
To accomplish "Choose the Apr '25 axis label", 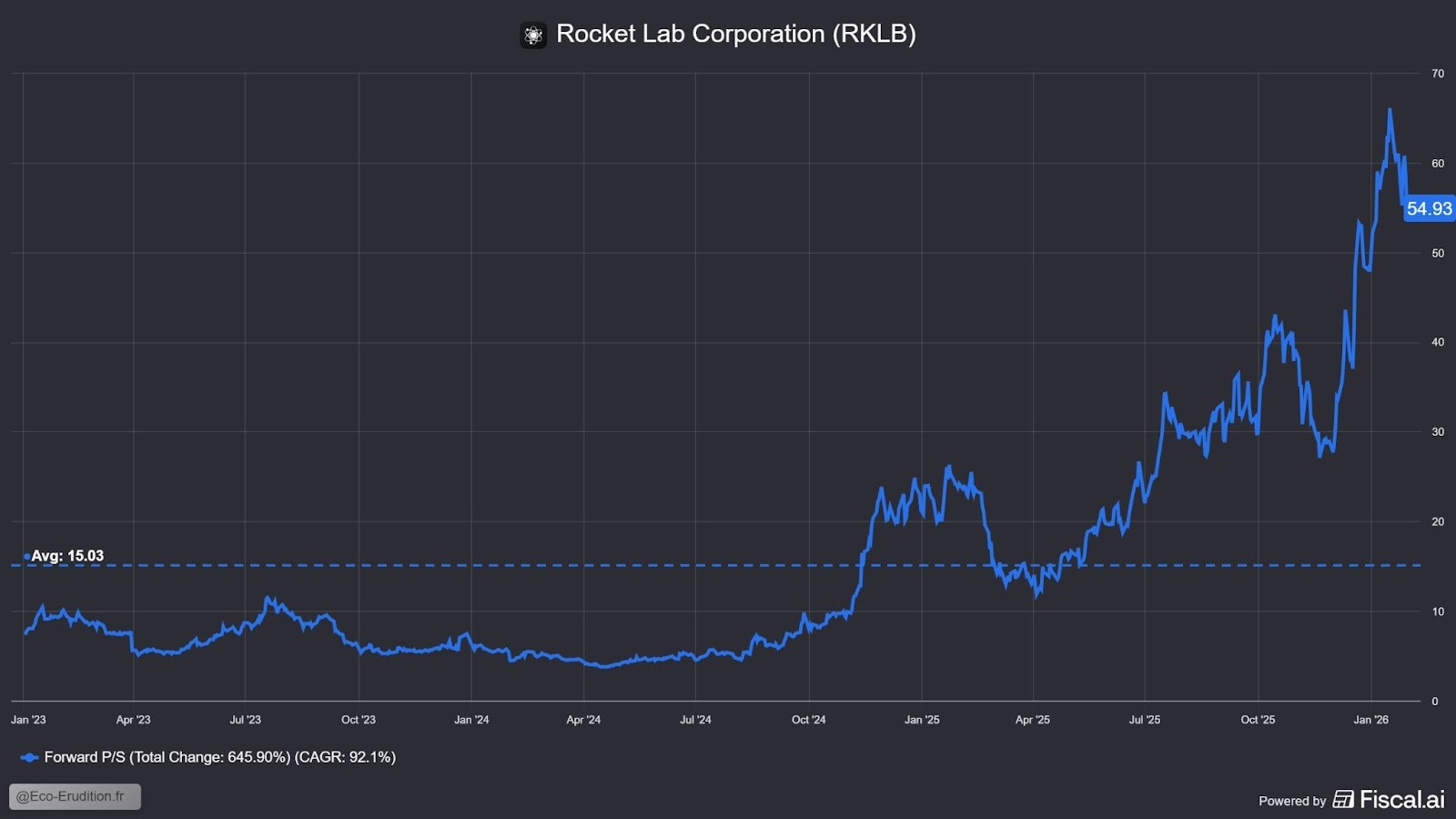I will [1033, 720].
